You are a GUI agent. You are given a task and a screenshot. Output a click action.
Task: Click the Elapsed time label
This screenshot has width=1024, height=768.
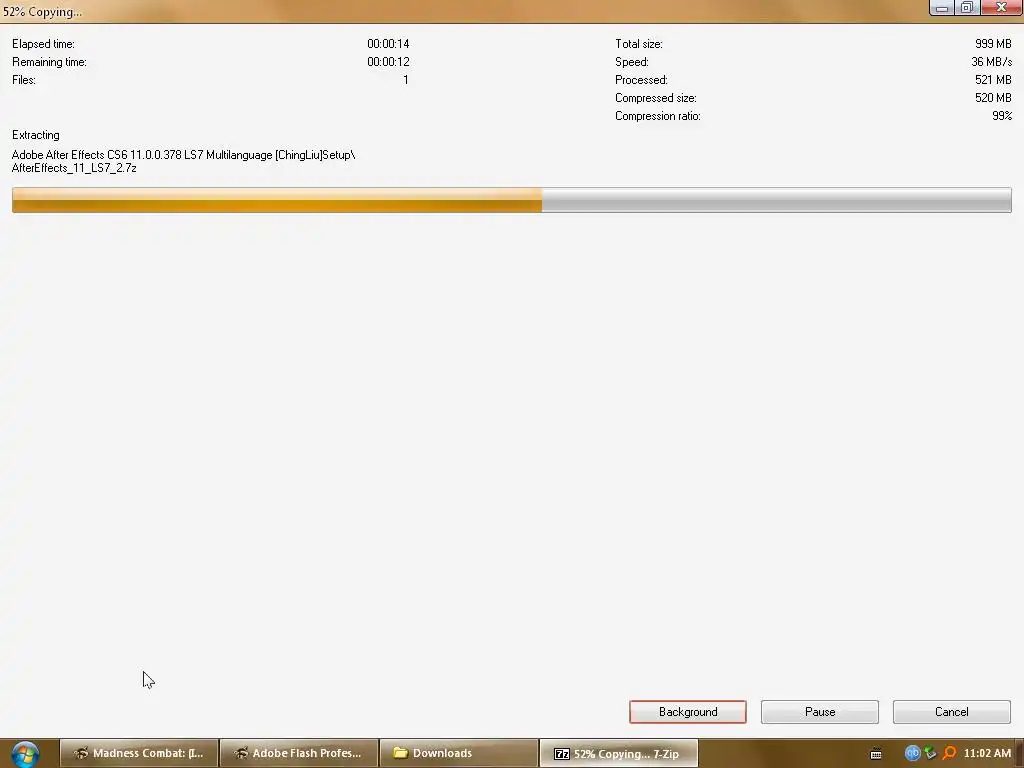tap(43, 44)
